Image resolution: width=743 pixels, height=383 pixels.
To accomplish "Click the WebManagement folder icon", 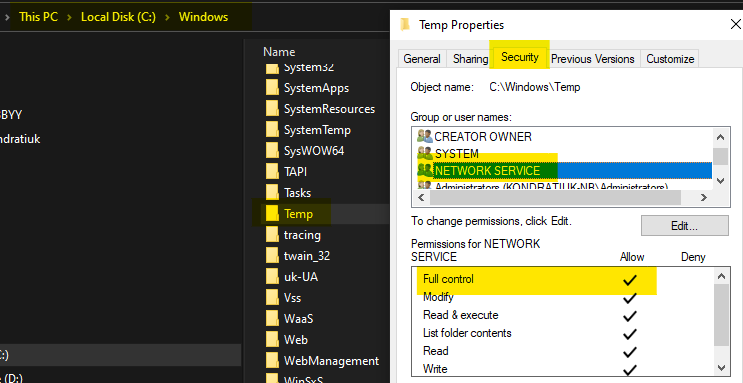I will tap(272, 361).
